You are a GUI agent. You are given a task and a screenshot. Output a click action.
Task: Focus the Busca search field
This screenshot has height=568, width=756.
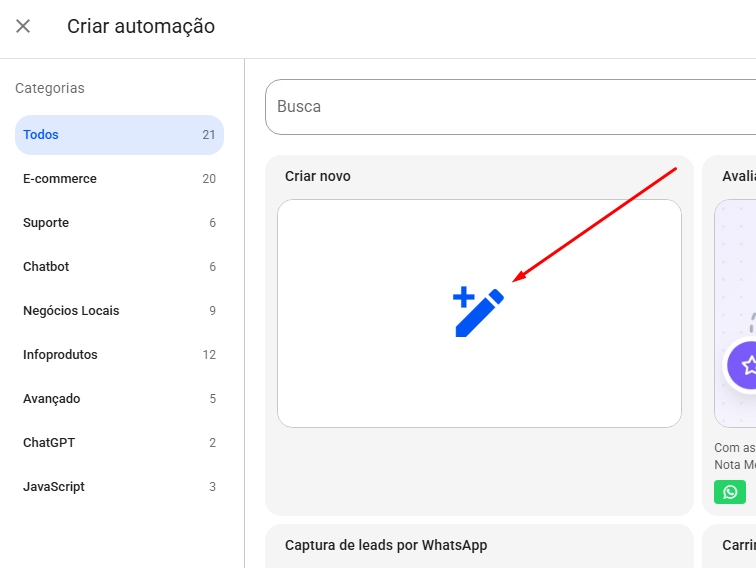511,107
